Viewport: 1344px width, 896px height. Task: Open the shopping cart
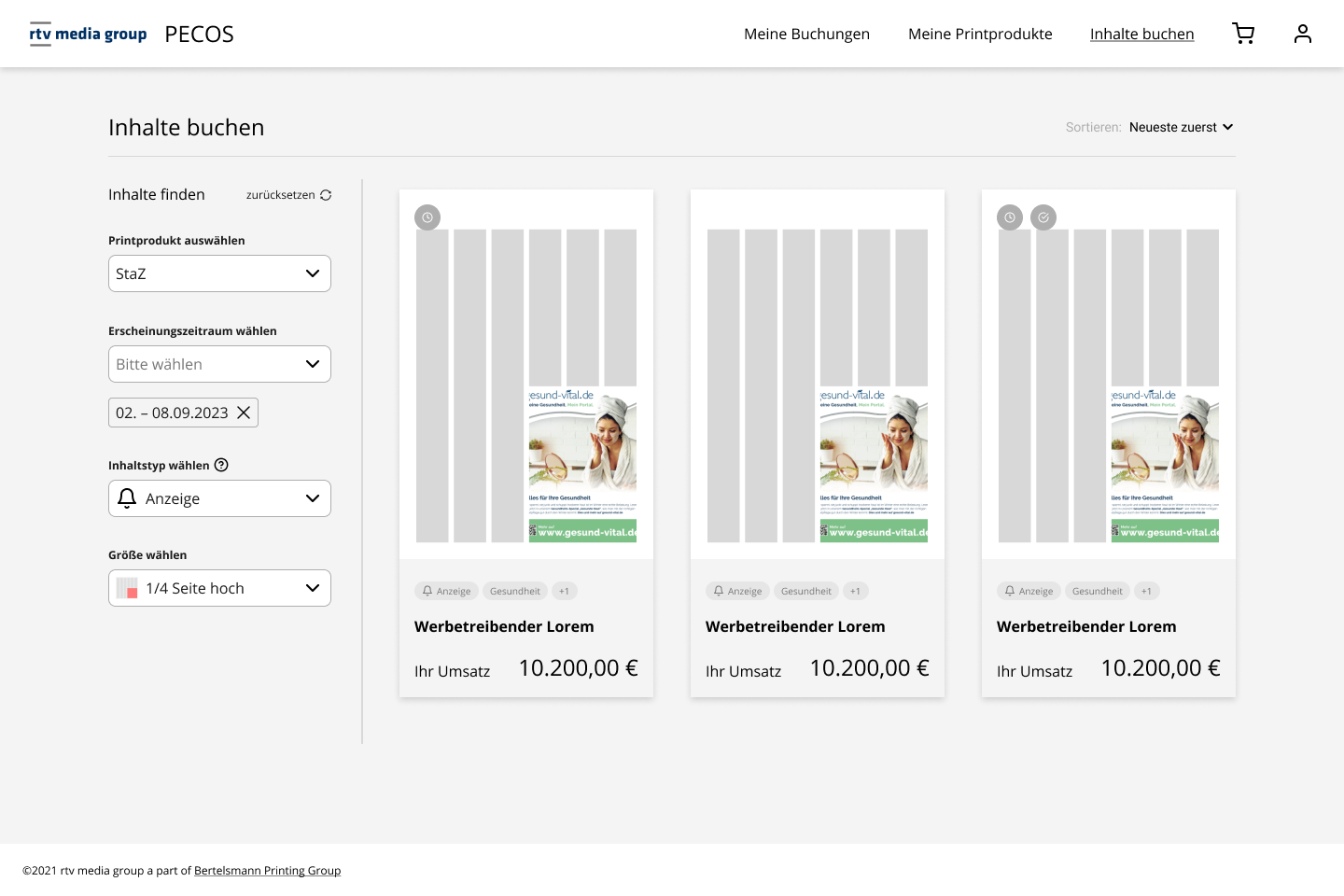[1243, 34]
